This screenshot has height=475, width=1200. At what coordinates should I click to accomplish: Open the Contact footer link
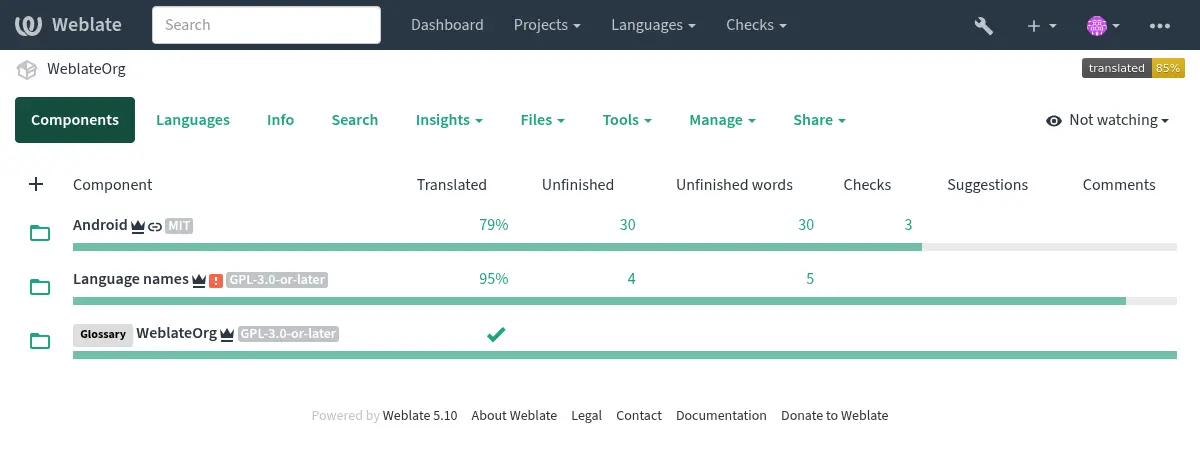click(x=639, y=415)
